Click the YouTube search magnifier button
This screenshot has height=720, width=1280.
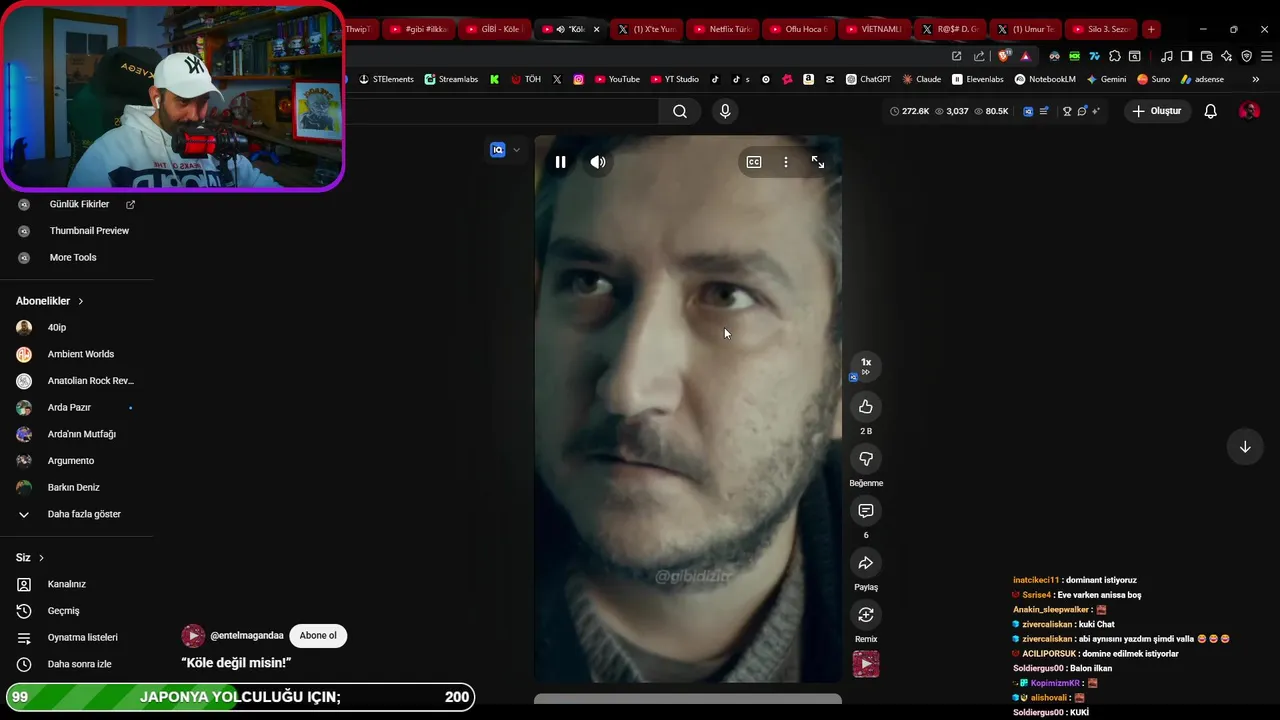pyautogui.click(x=680, y=111)
